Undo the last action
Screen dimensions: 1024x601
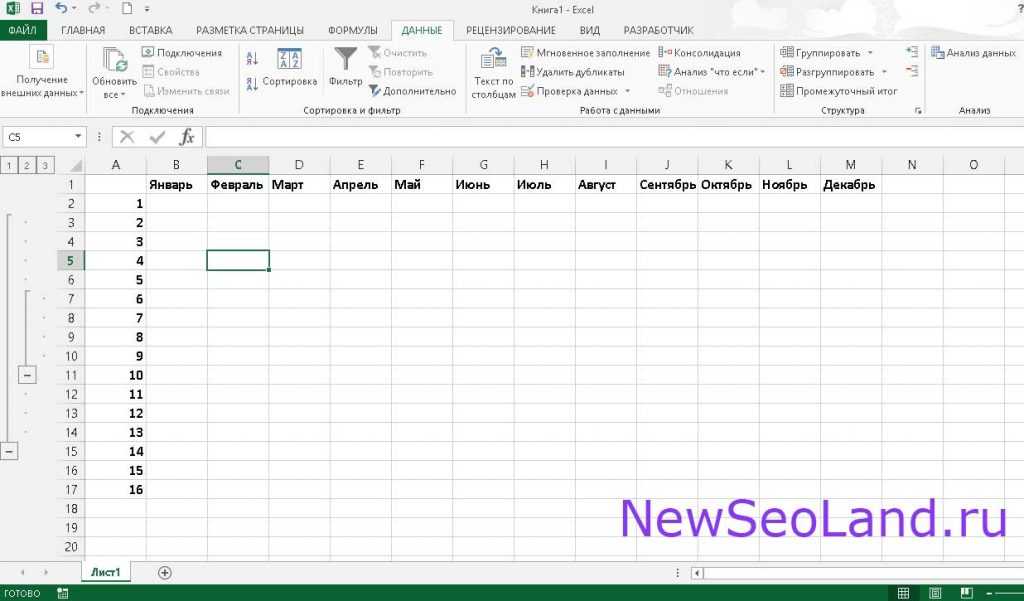[61, 8]
